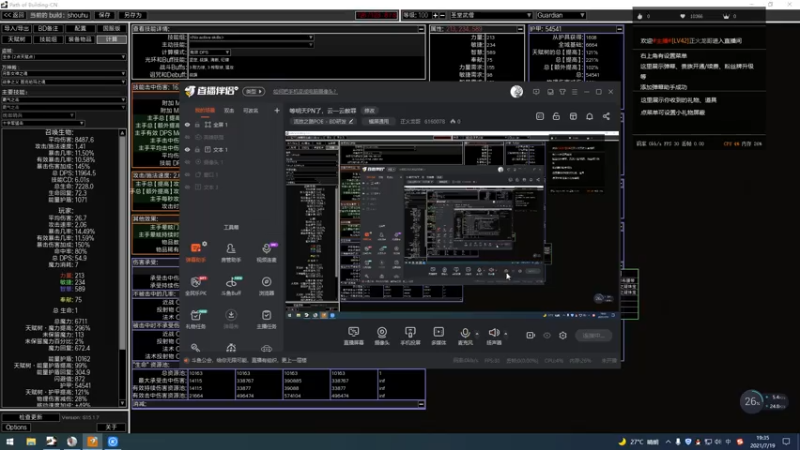Click the user avatar in the streaming app title bar
This screenshot has width=800, height=450.
[x=516, y=91]
